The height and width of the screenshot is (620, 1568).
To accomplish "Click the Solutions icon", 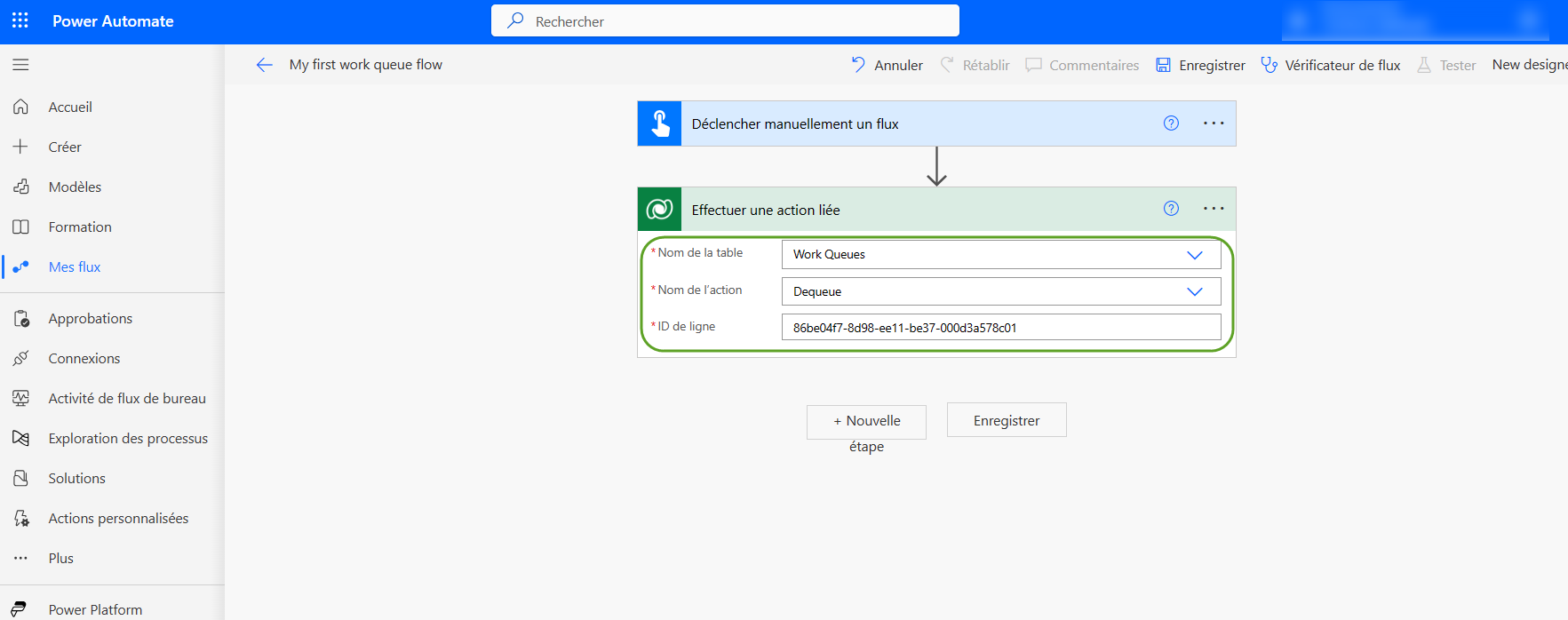I will tap(21, 478).
